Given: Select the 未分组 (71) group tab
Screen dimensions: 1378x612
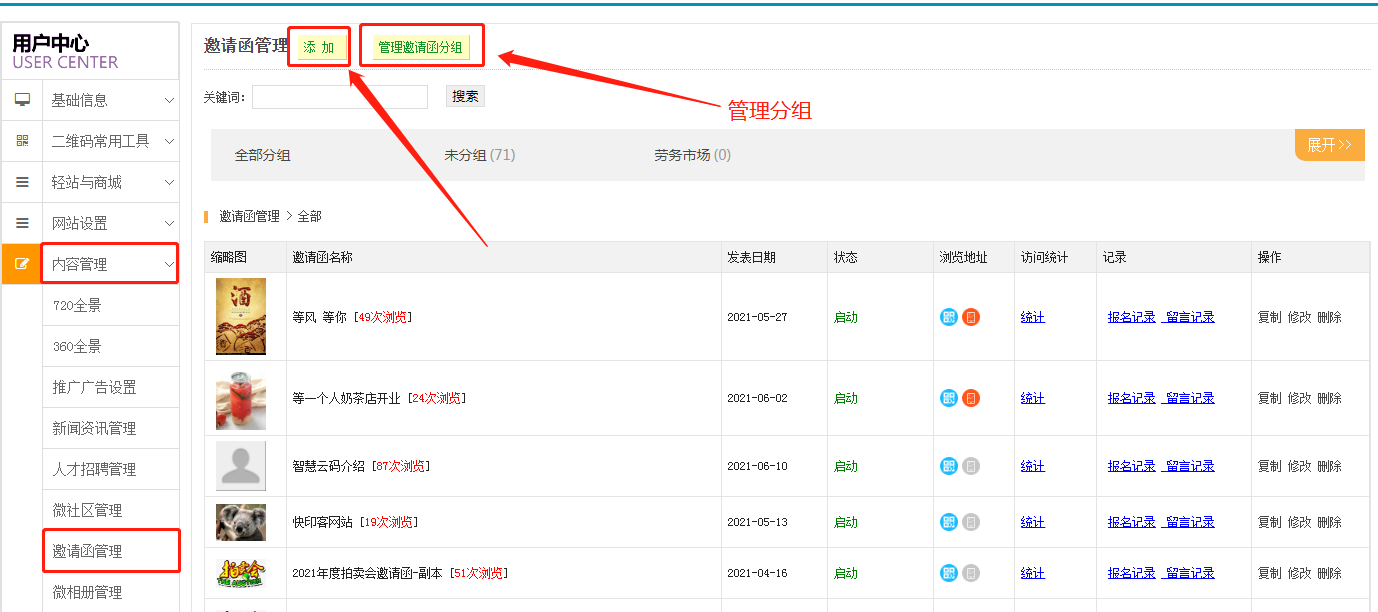Looking at the screenshot, I should pos(479,155).
